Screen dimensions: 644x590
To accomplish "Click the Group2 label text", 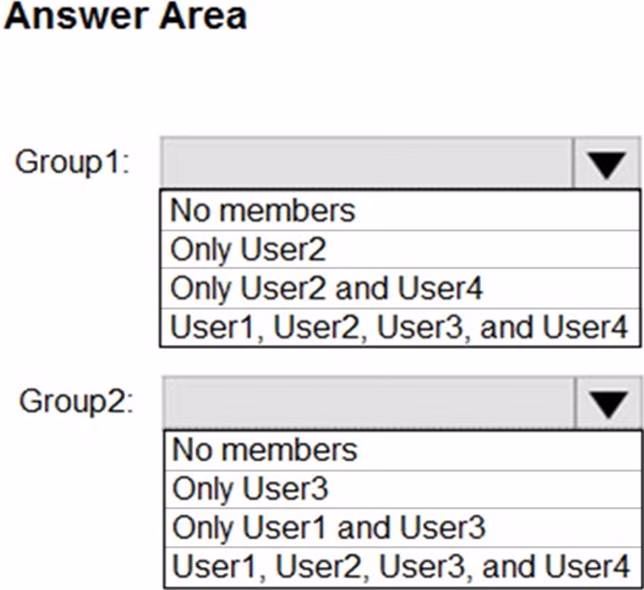I will pyautogui.click(x=75, y=403).
